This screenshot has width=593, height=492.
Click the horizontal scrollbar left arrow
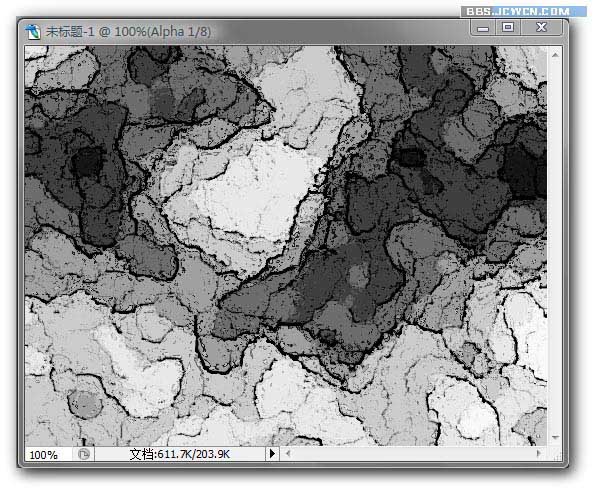pyautogui.click(x=288, y=453)
